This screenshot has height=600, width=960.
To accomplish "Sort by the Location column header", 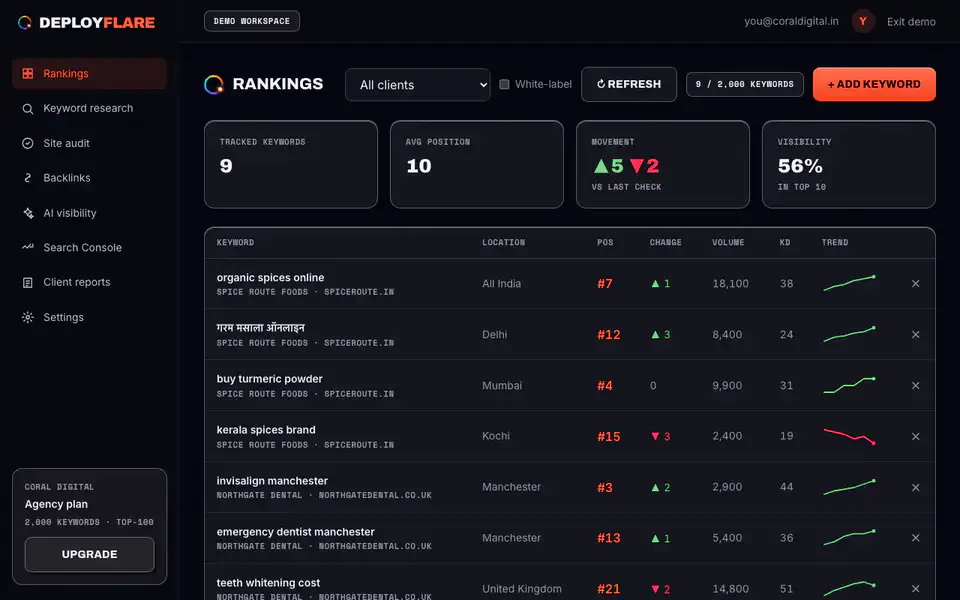I will pos(503,242).
